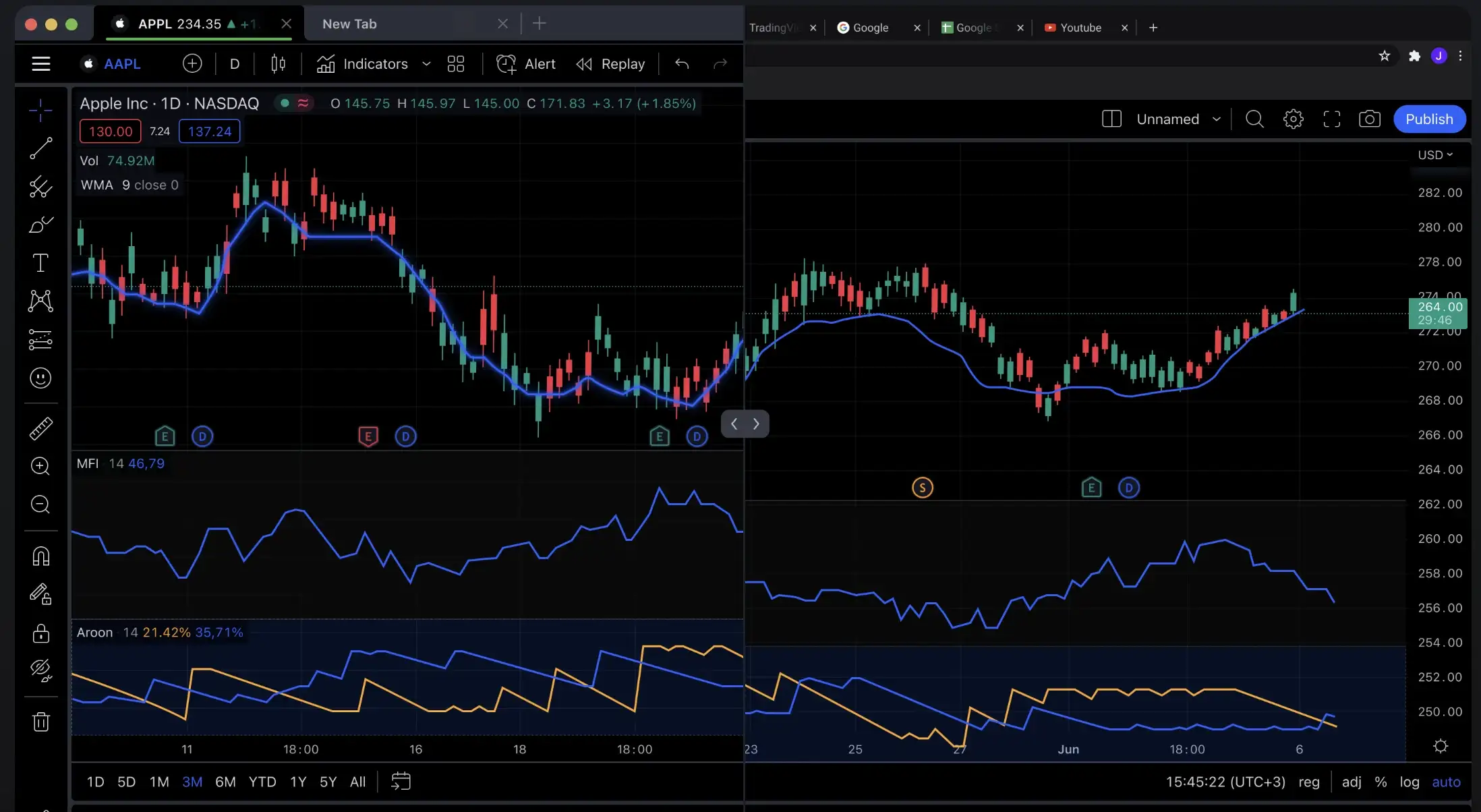This screenshot has height=812, width=1481.
Task: Toggle the reg session setting
Action: (x=1309, y=782)
